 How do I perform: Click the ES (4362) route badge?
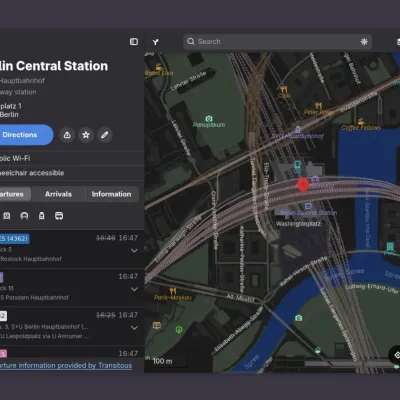(x=14, y=239)
